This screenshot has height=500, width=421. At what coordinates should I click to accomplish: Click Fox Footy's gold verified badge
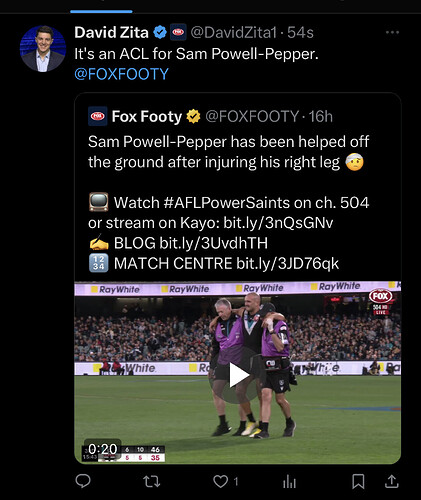coord(193,116)
